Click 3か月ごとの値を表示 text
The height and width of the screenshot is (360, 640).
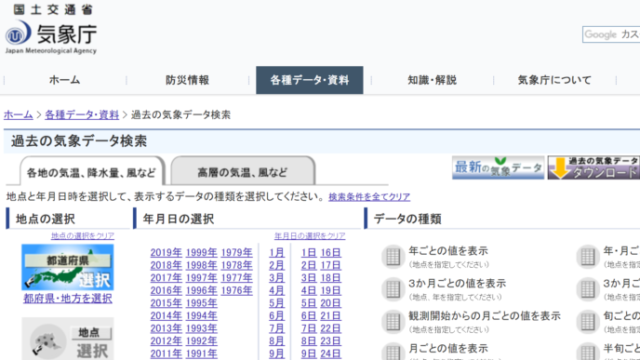tap(457, 283)
